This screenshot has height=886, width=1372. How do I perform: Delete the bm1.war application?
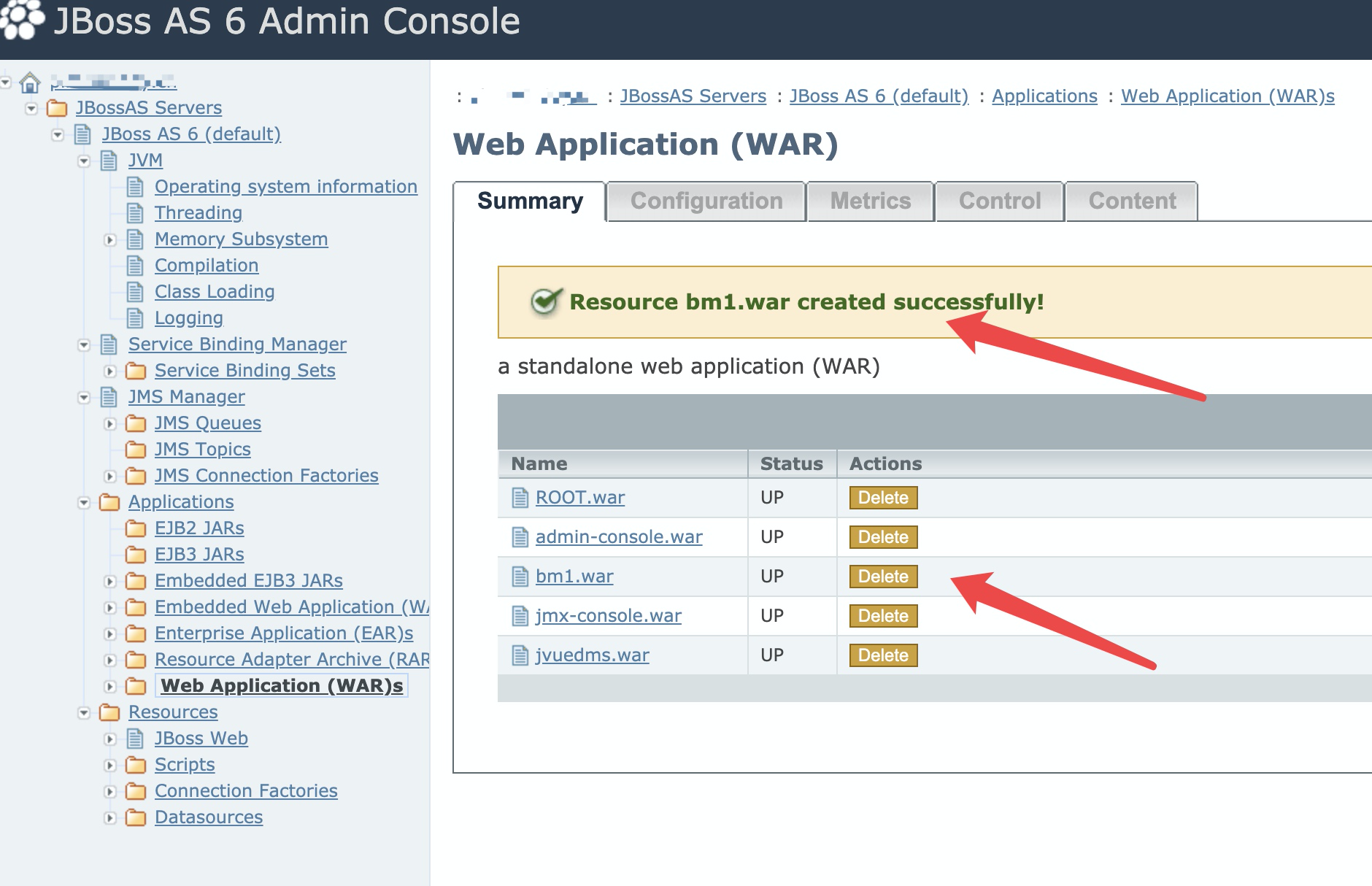[x=883, y=577]
